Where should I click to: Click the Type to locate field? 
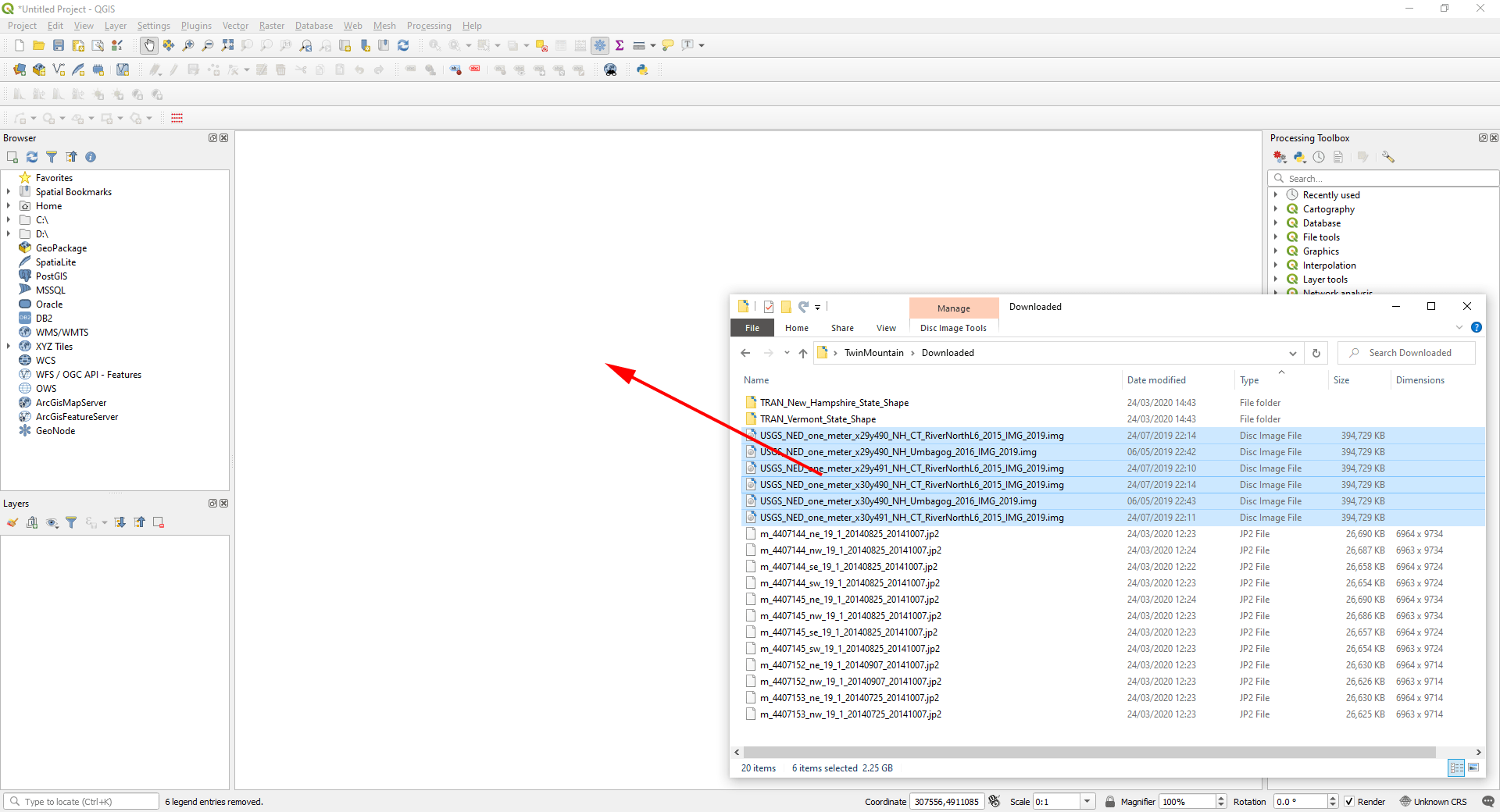click(82, 801)
